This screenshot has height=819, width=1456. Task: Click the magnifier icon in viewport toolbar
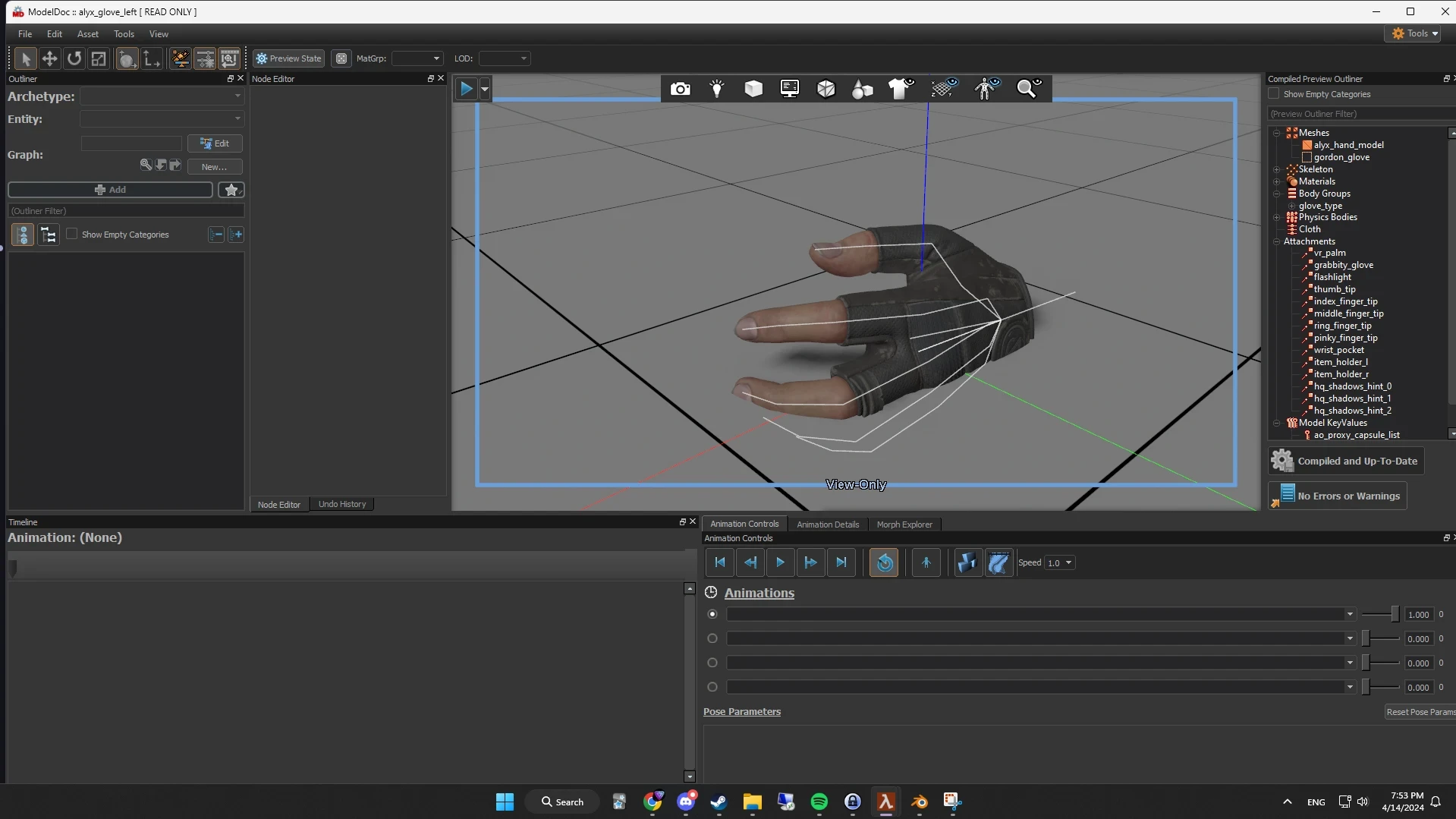(x=1028, y=89)
